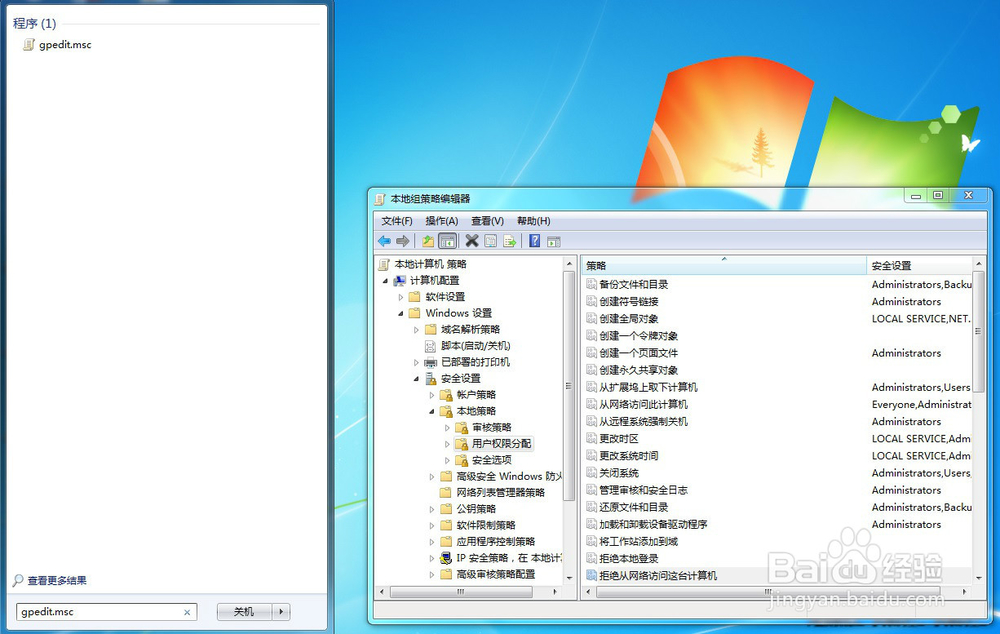
Task: Click the 关机 shutdown button
Action: 244,612
